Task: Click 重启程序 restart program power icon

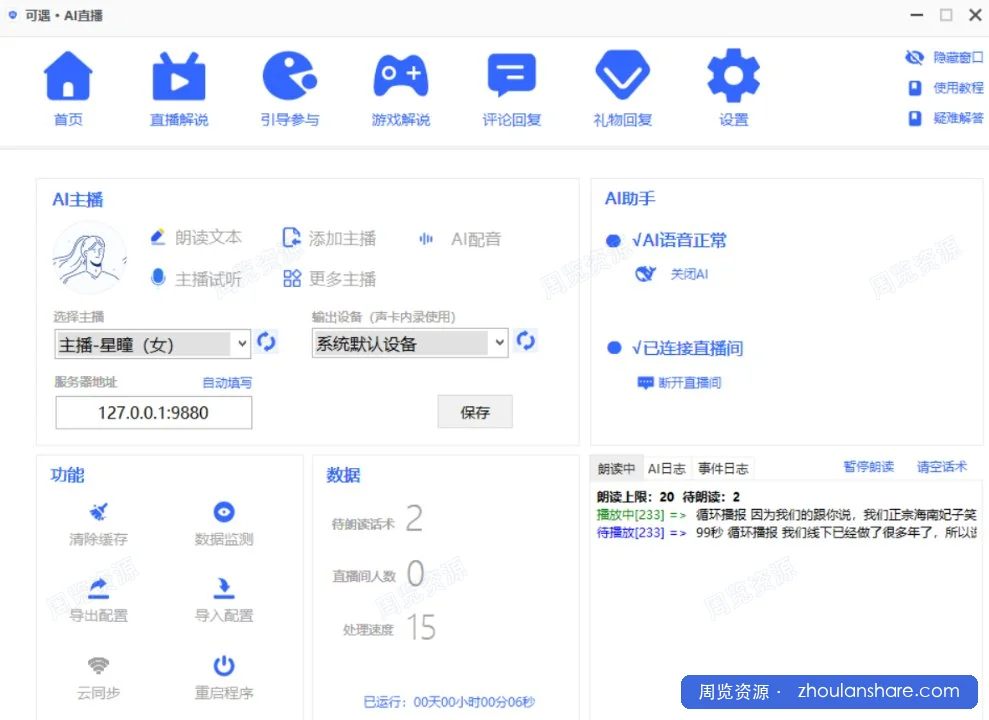Action: pos(224,665)
